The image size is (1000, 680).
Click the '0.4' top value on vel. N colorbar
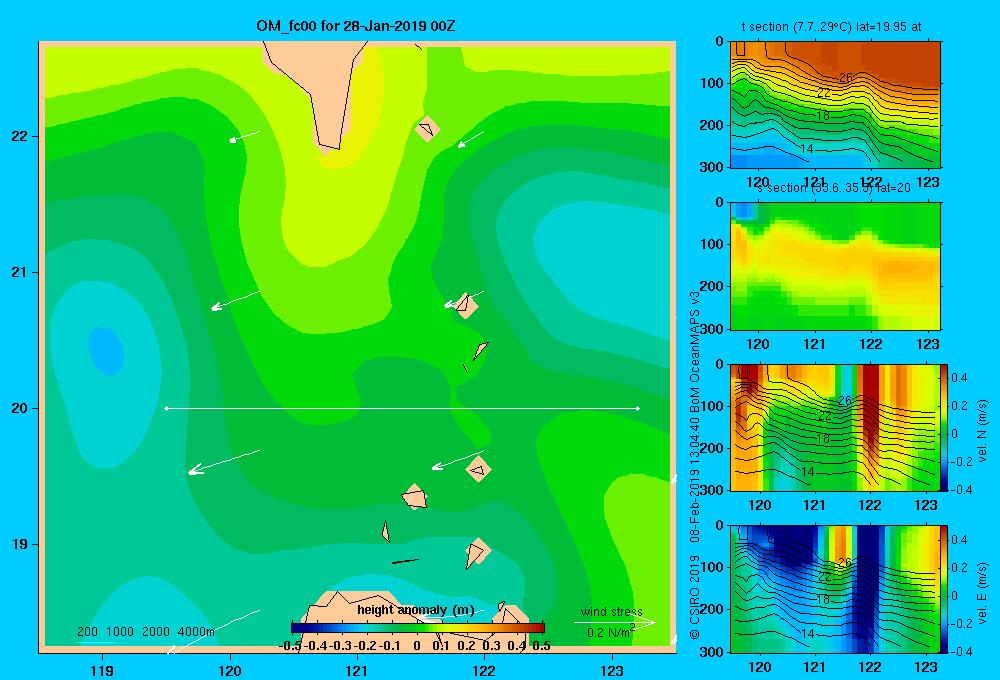(x=959, y=378)
